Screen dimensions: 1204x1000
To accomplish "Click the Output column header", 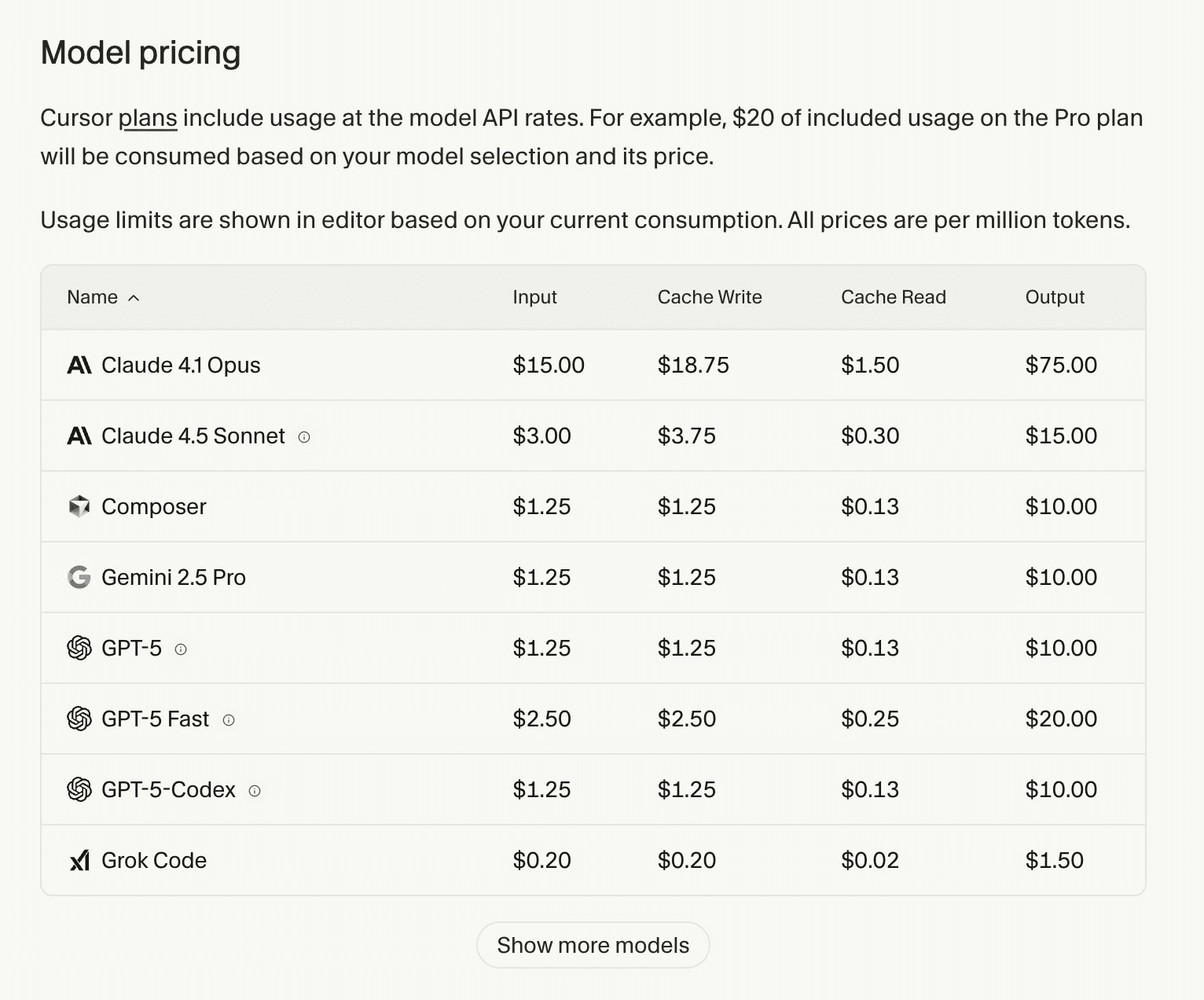I will pyautogui.click(x=1055, y=297).
